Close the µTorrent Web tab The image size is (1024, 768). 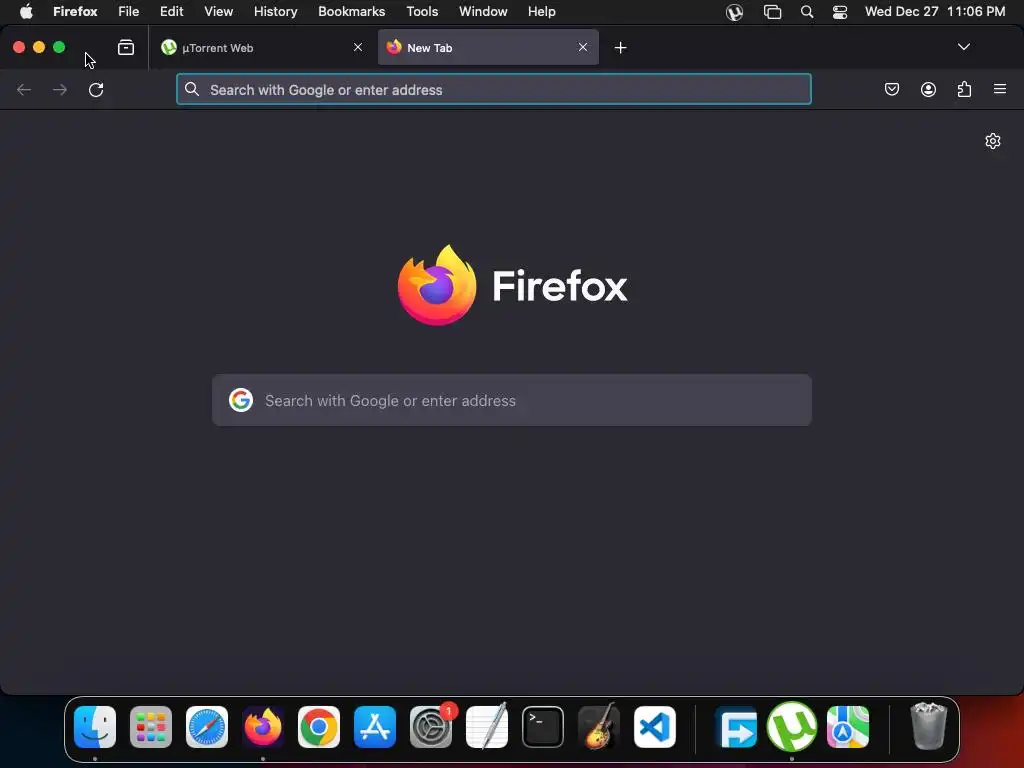point(358,47)
